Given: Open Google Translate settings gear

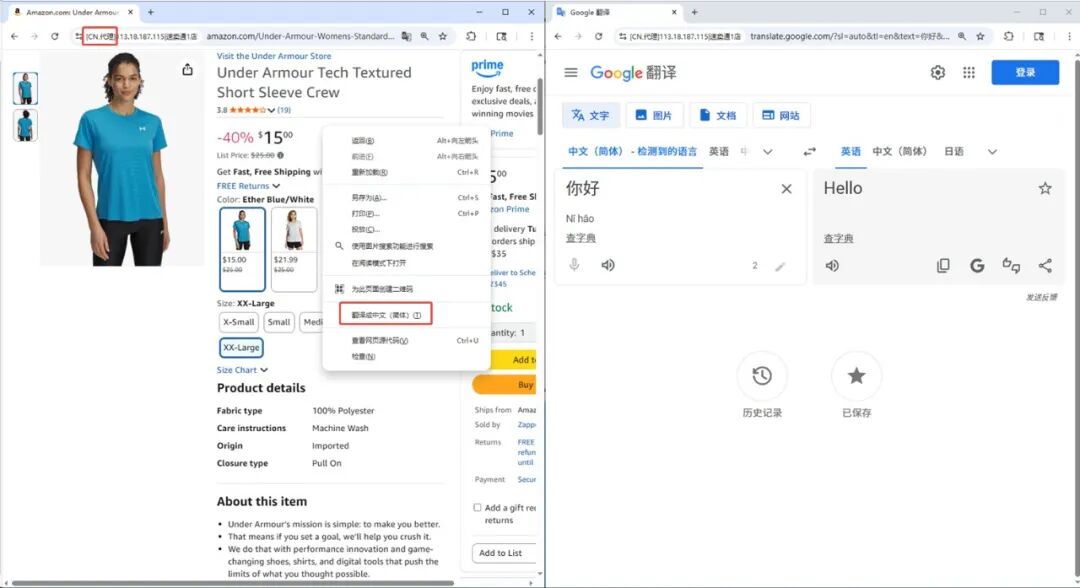Looking at the screenshot, I should (x=937, y=72).
